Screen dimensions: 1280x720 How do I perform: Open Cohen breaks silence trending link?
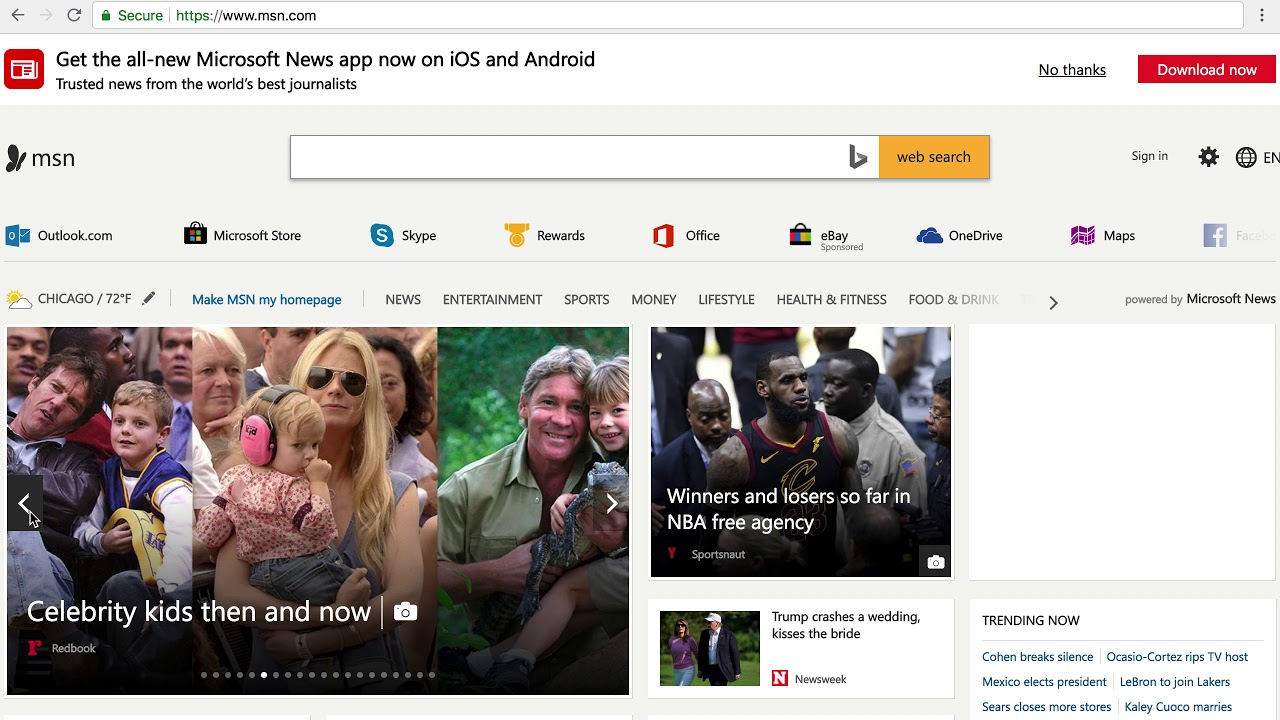click(x=1037, y=657)
